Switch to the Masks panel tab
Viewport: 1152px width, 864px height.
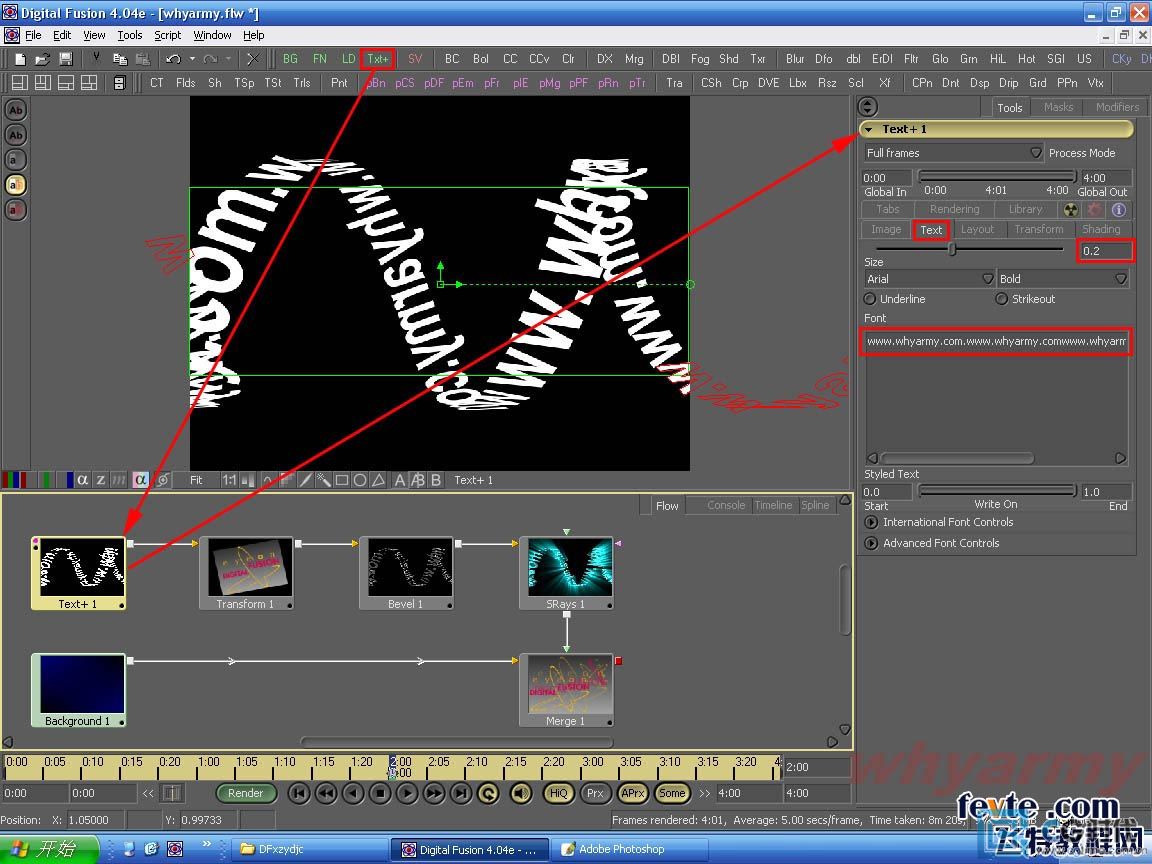point(1058,107)
